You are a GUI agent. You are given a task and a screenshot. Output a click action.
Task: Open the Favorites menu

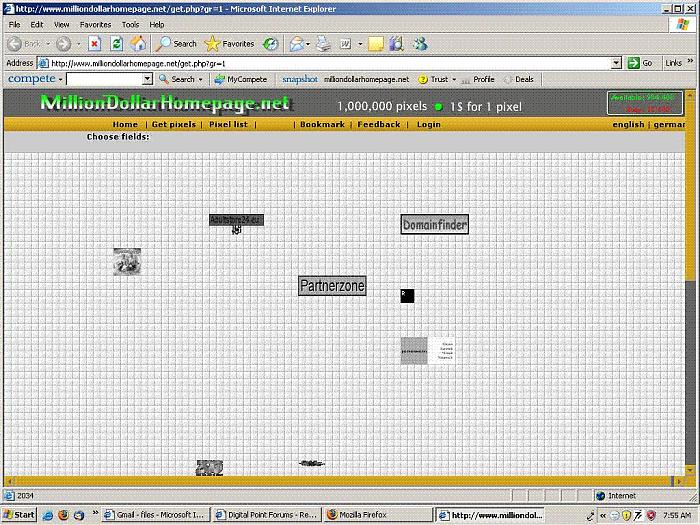tap(95, 25)
